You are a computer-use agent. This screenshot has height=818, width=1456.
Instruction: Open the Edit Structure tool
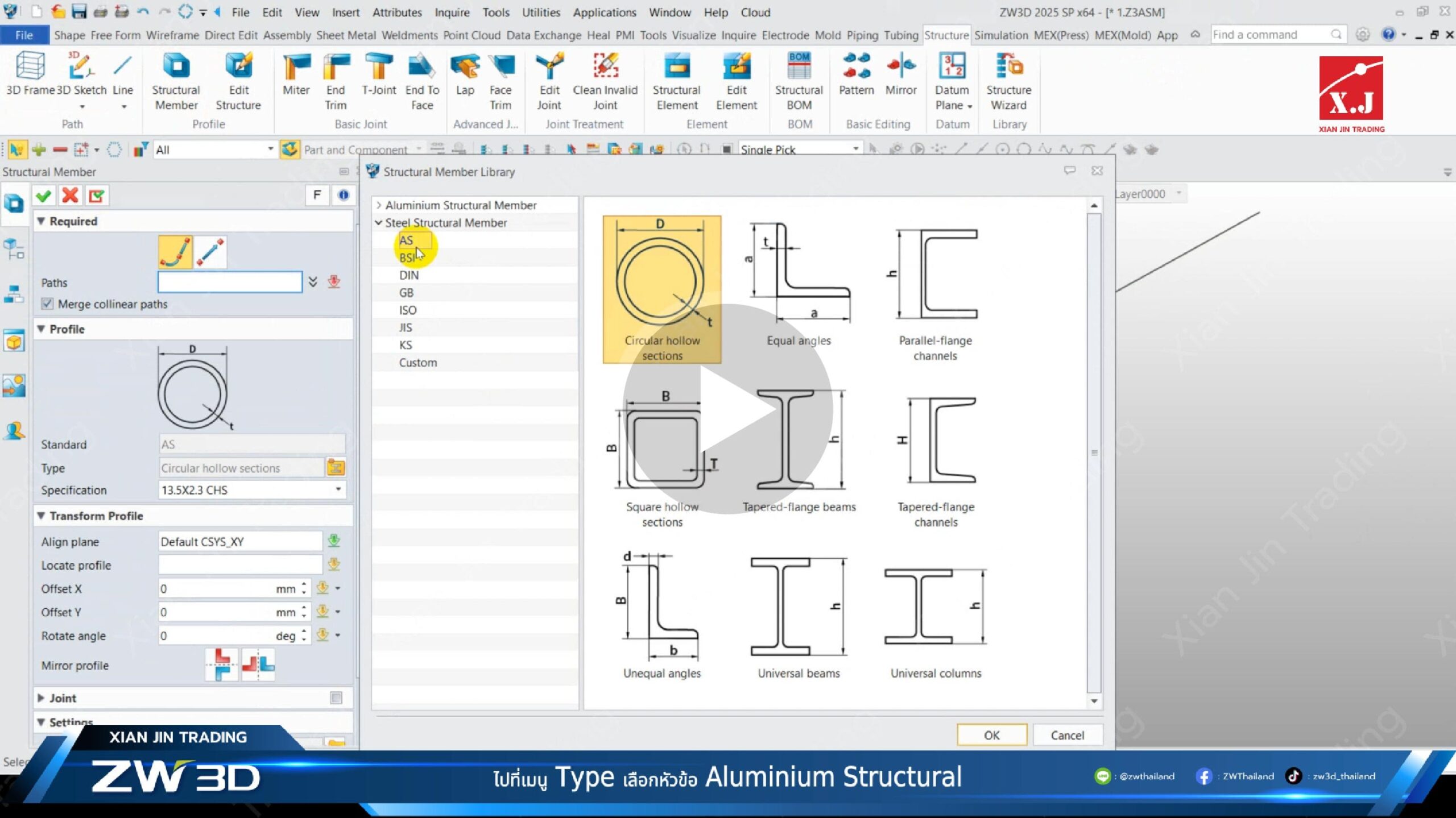click(x=239, y=80)
